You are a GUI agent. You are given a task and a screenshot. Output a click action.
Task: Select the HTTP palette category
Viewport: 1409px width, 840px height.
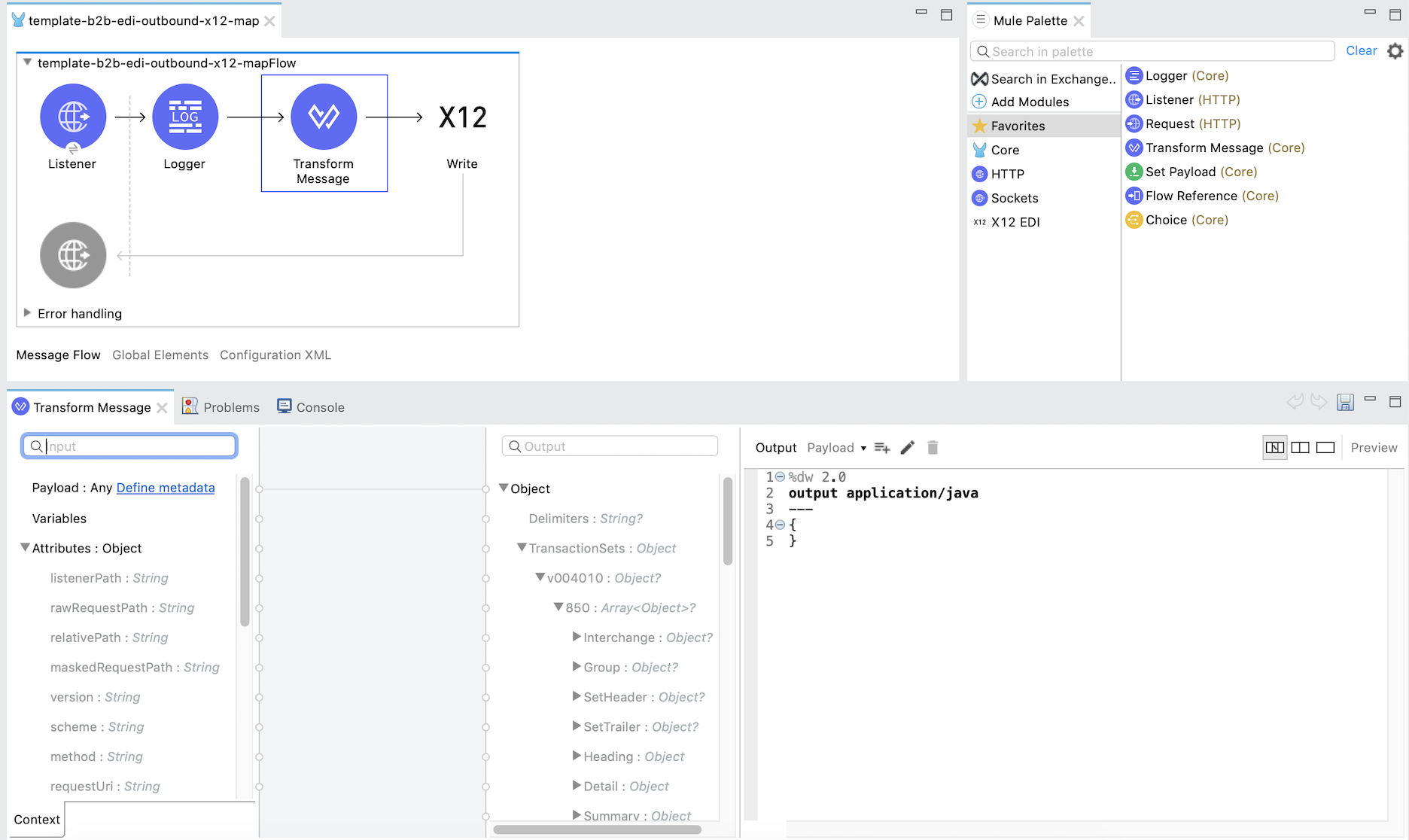point(999,174)
